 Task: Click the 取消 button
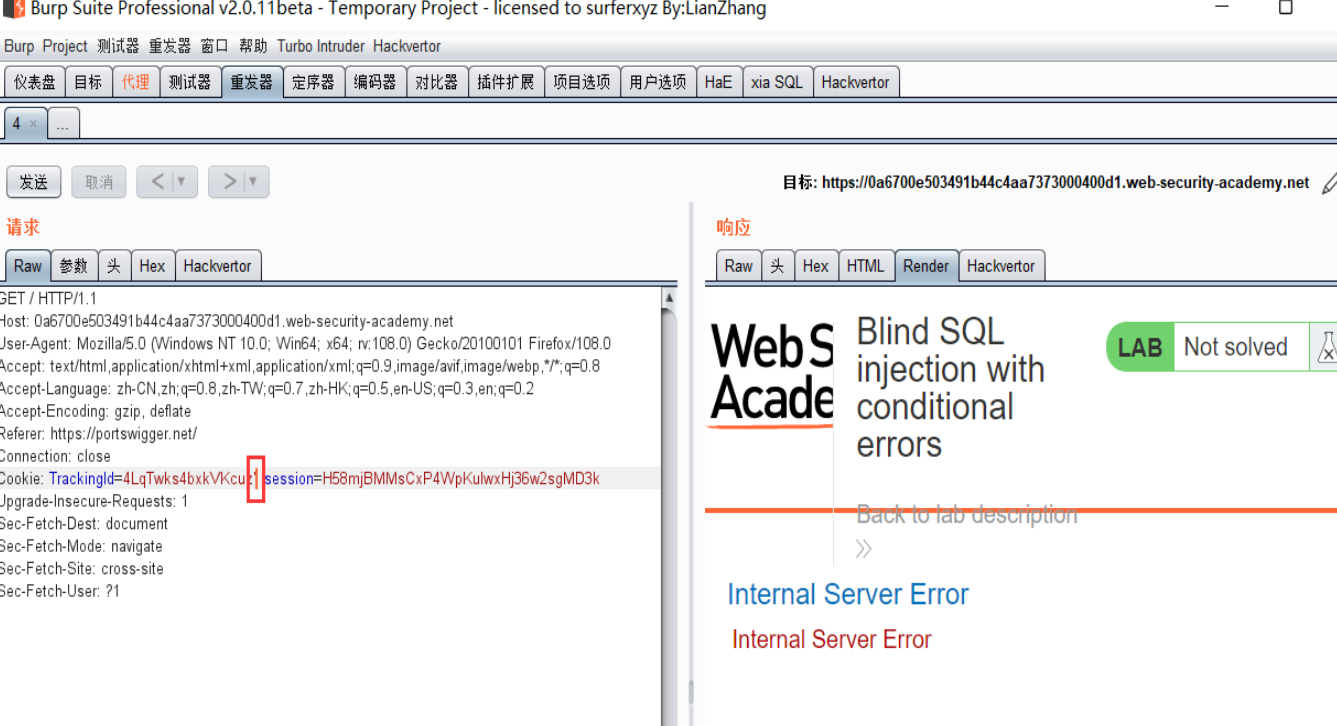click(x=99, y=181)
